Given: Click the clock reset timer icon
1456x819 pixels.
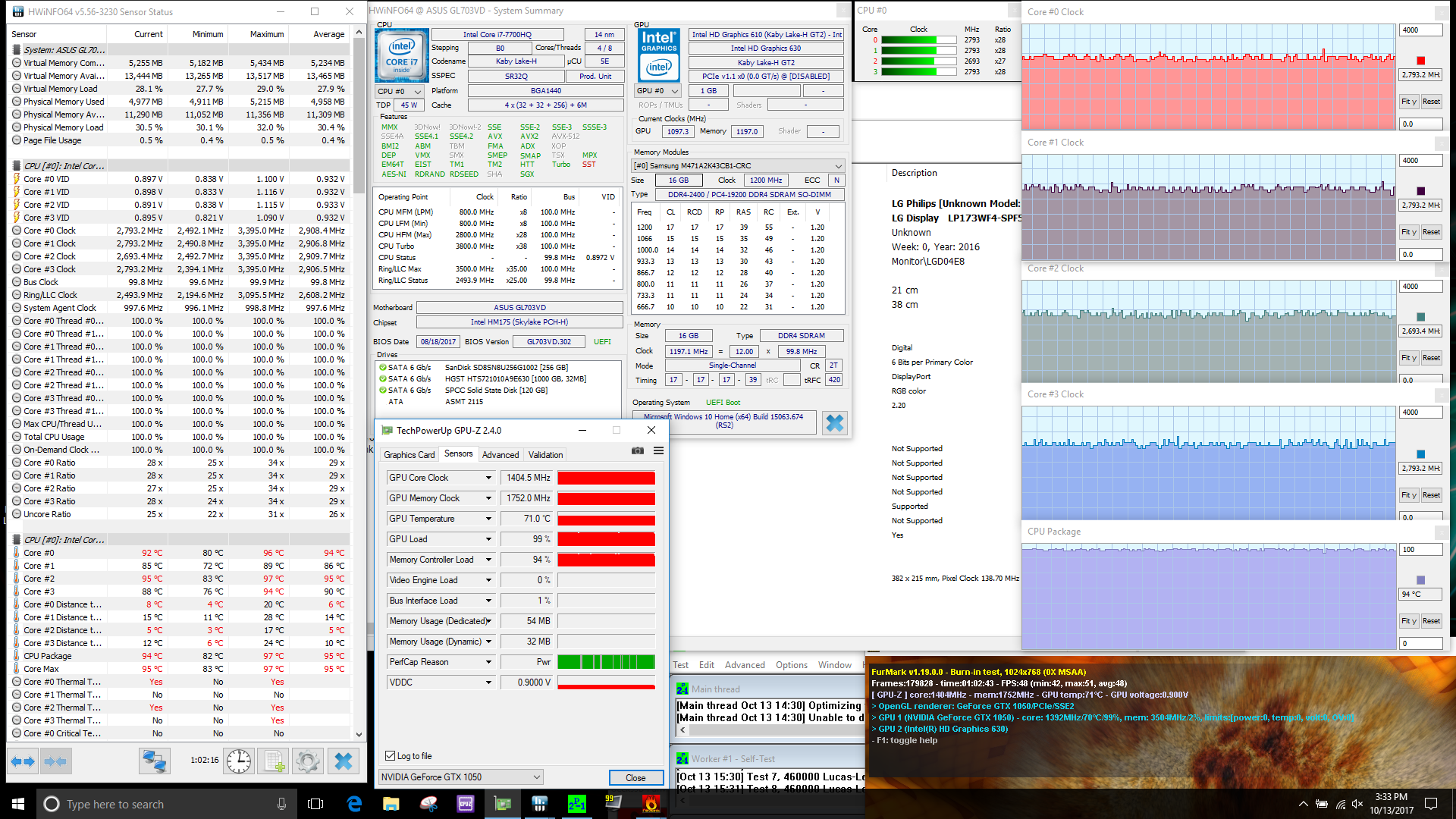Looking at the screenshot, I should (x=239, y=761).
